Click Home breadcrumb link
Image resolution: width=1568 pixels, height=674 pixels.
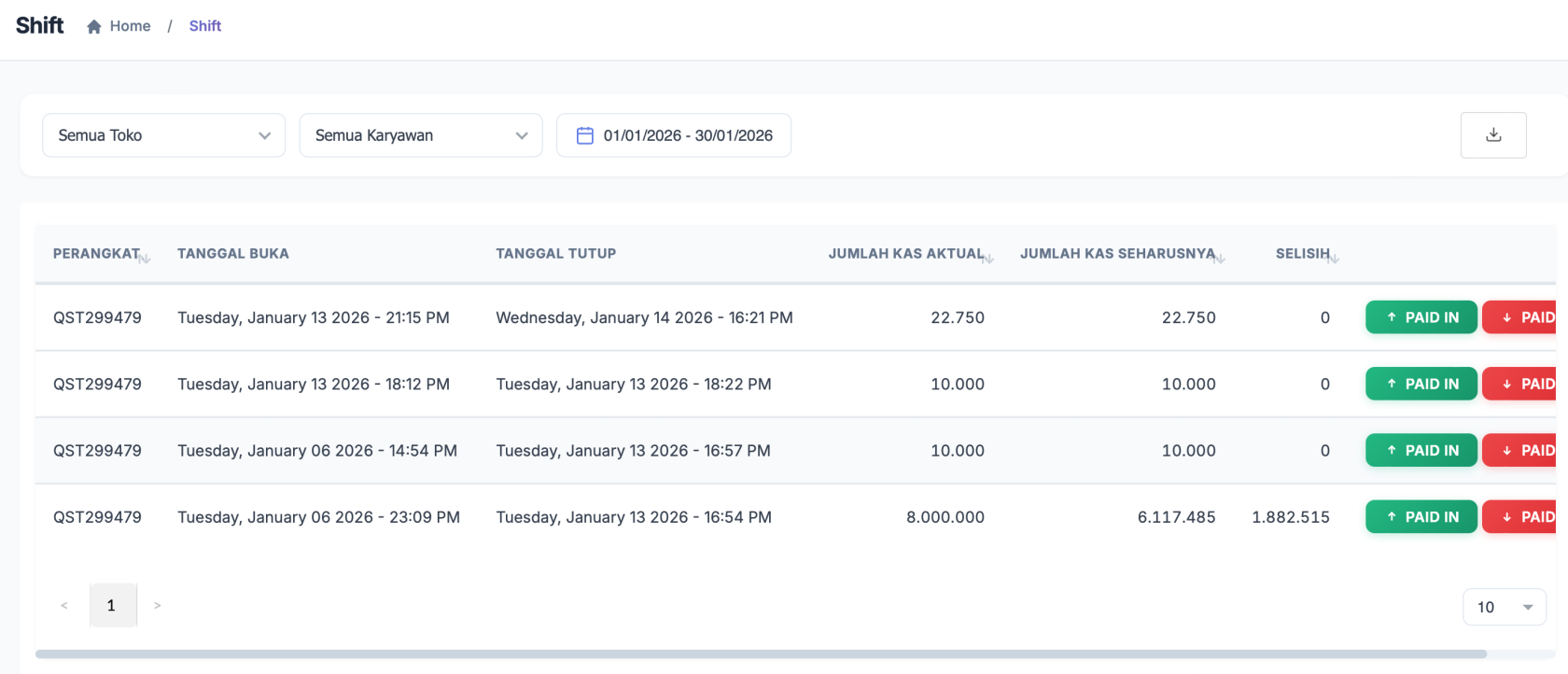[130, 26]
